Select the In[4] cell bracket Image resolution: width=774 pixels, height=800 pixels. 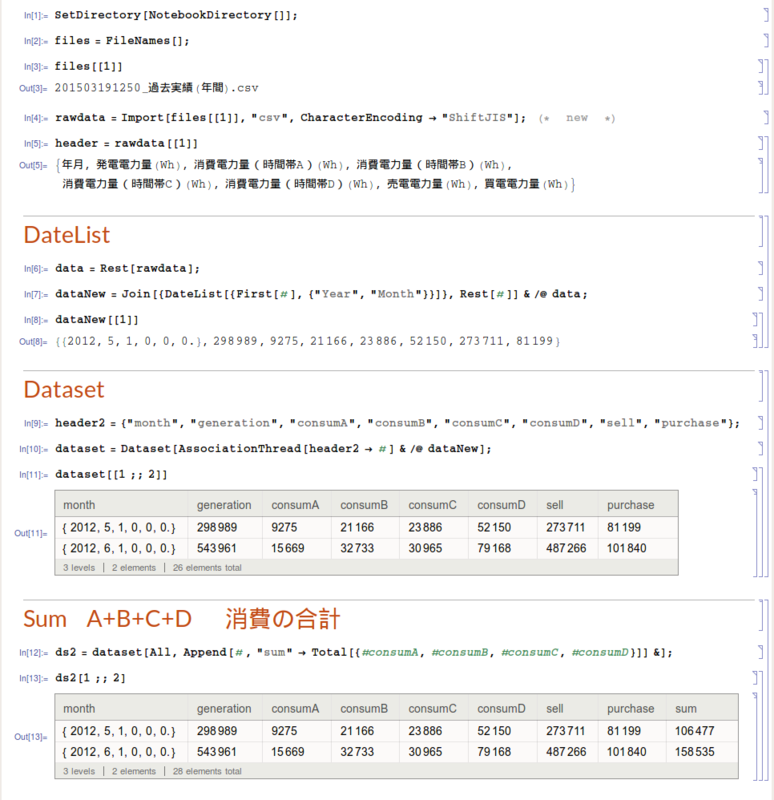[765, 117]
